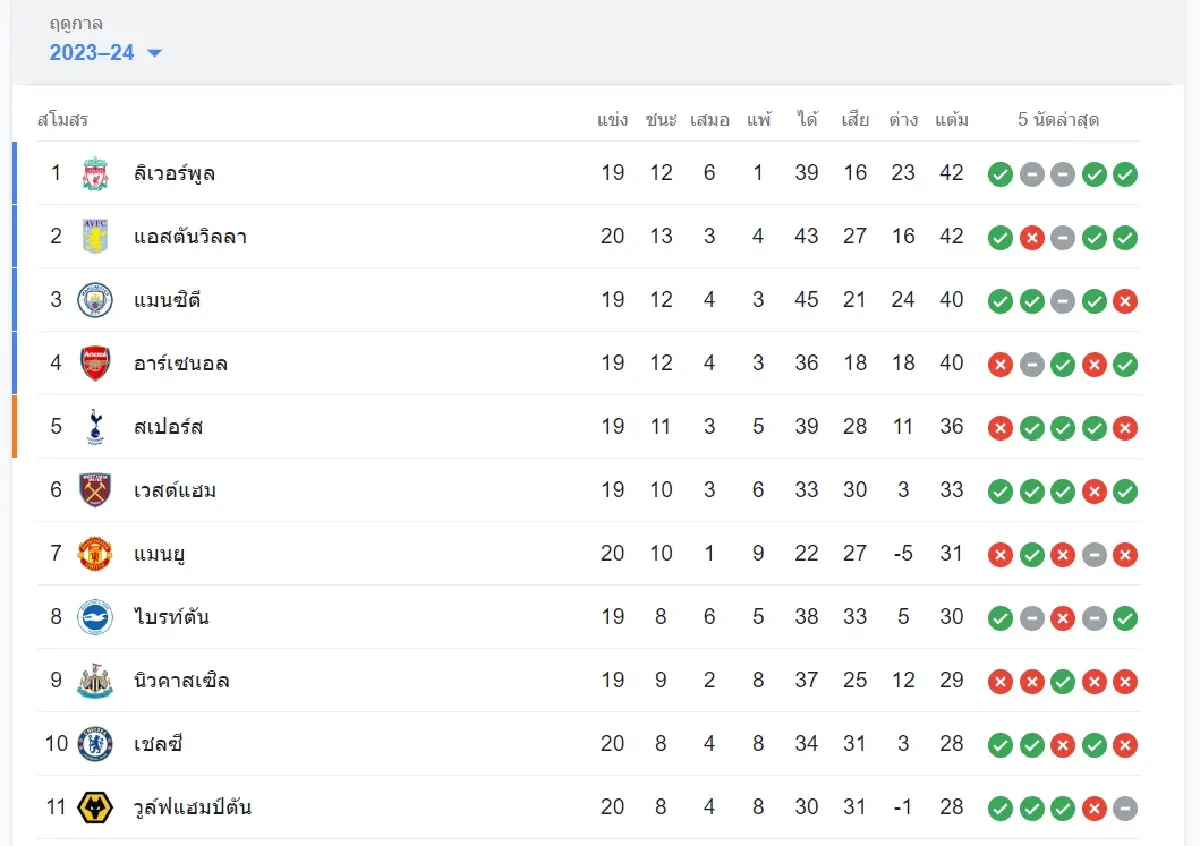Click the West Ham crest icon

(x=95, y=490)
